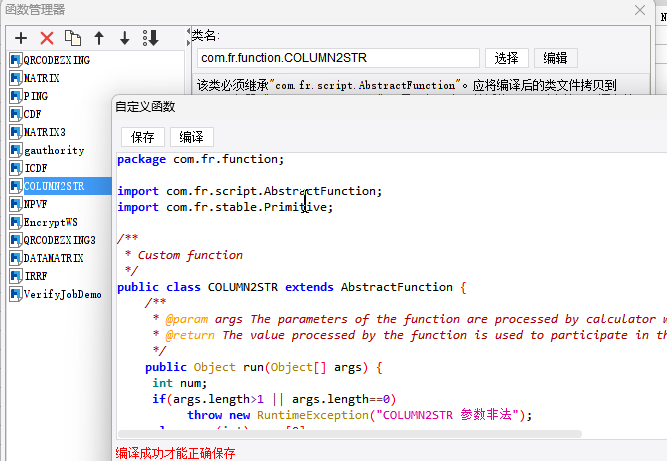Select IRRF function entry
Image resolution: width=667 pixels, height=461 pixels.
(x=36, y=276)
